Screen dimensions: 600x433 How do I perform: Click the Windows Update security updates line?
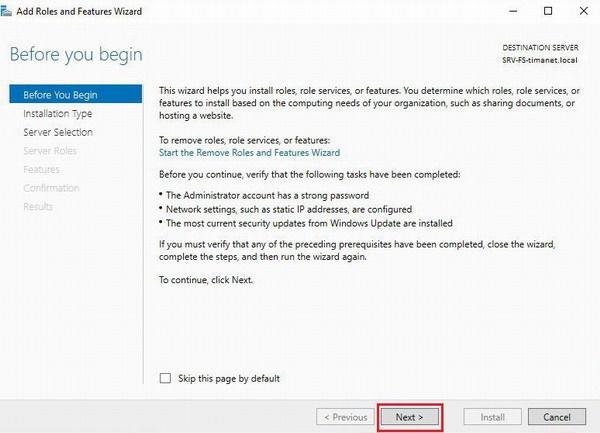[309, 223]
